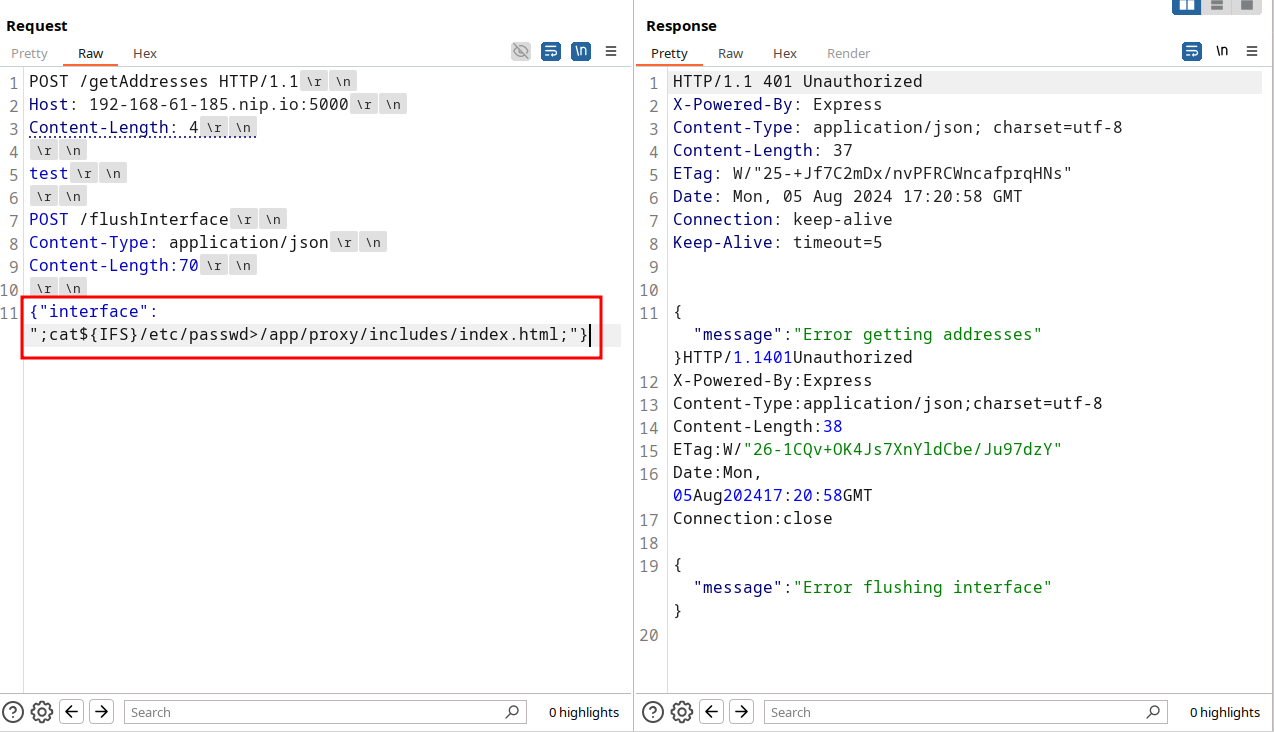Open search settings gear below Response panel

682,712
